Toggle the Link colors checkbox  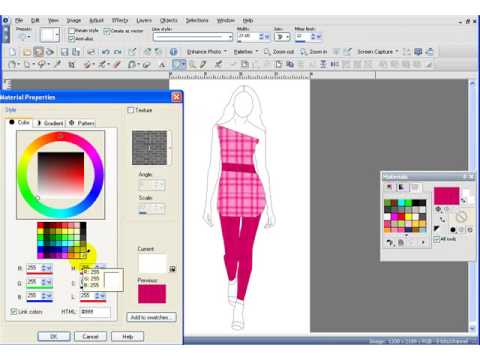14,312
